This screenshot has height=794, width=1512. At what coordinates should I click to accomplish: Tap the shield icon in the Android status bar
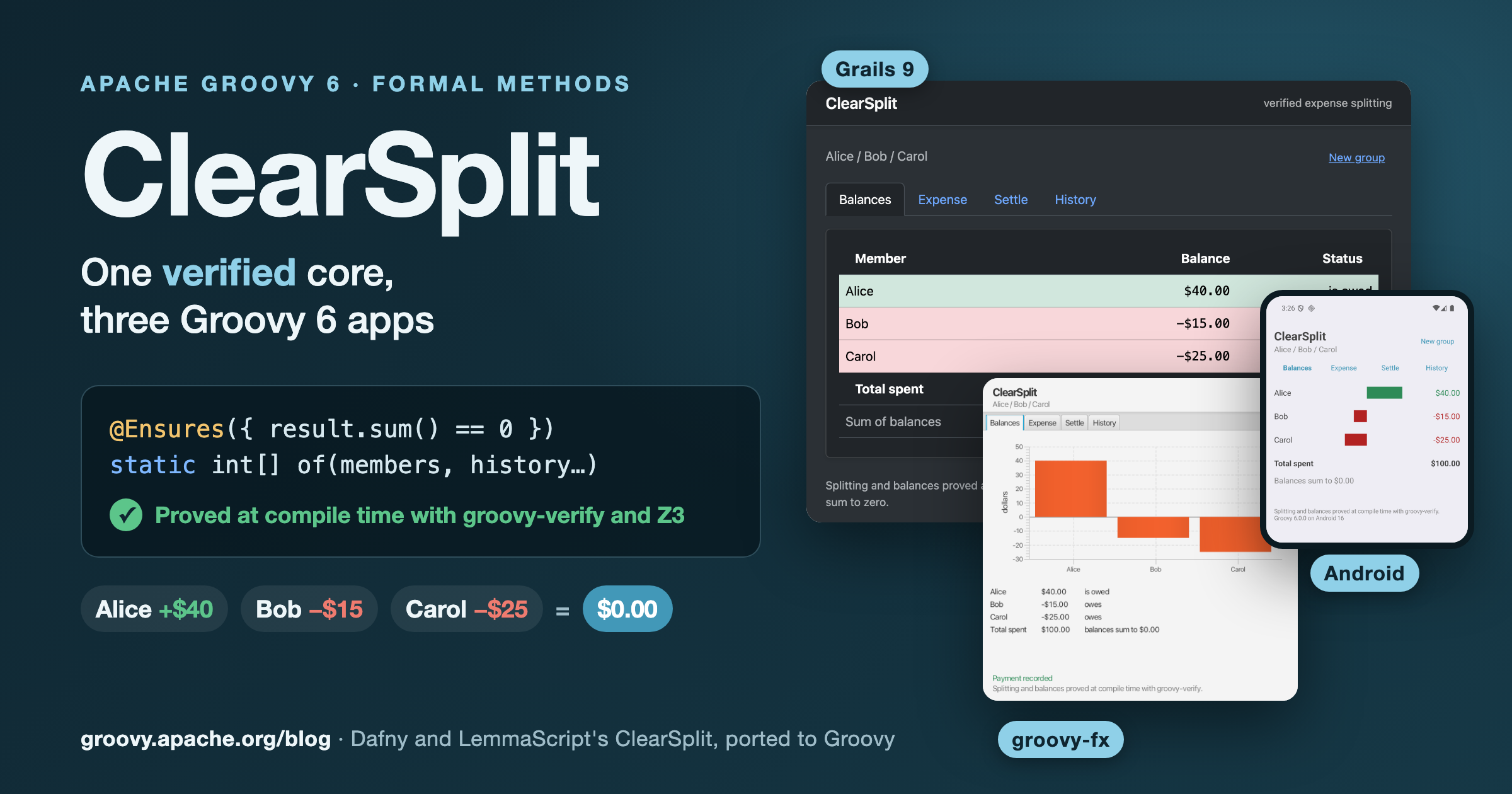pyautogui.click(x=1300, y=308)
